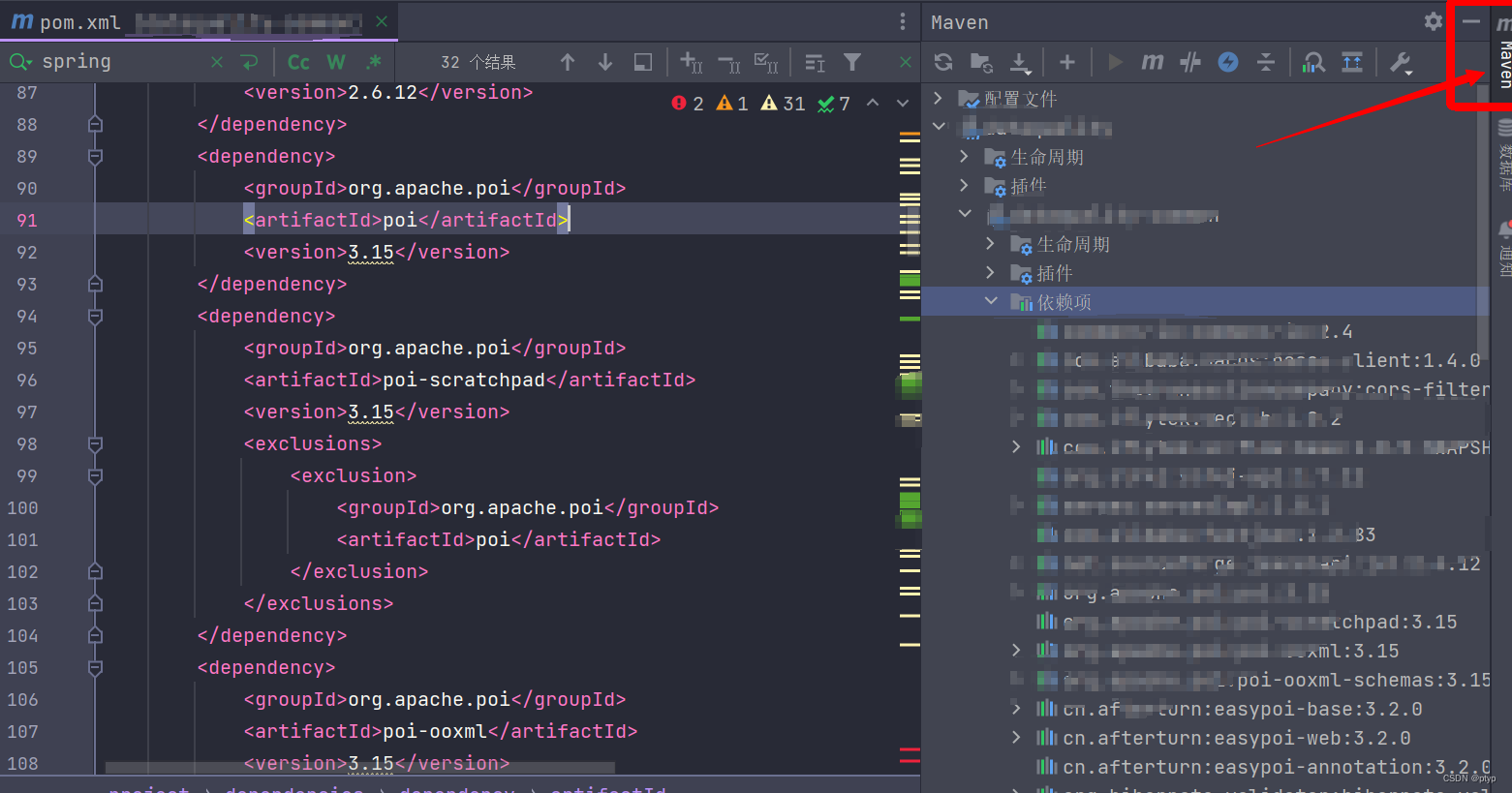Go to previous highlighted error chevron
This screenshot has height=793, width=1512.
pyautogui.click(x=873, y=103)
